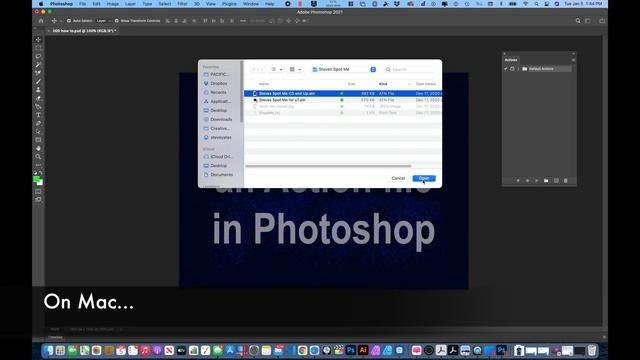
Task: Open the Filter menu
Action: (x=182, y=4)
